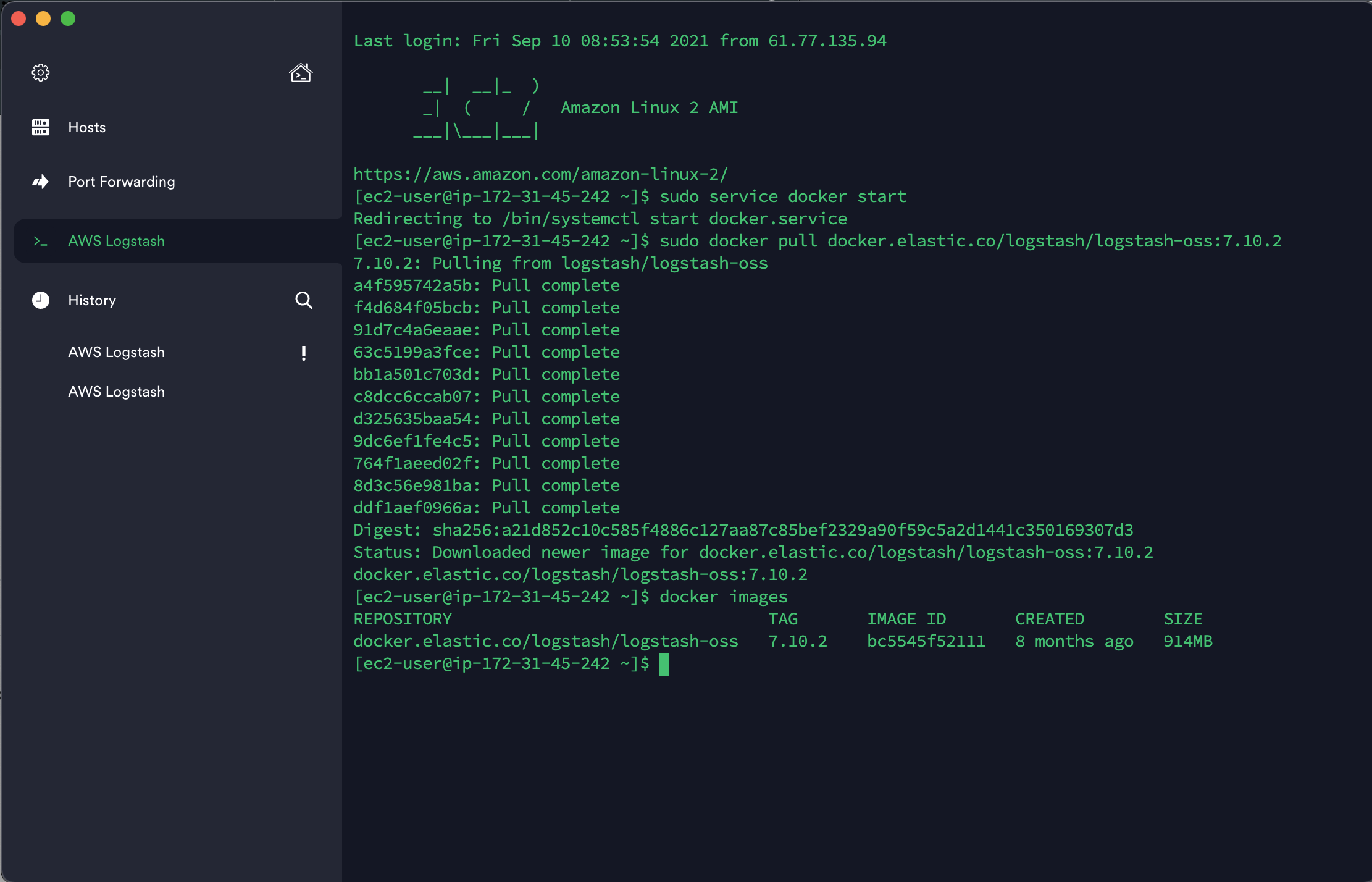Viewport: 1372px width, 882px height.
Task: Click the green fullscreen window button
Action: pyautogui.click(x=68, y=19)
